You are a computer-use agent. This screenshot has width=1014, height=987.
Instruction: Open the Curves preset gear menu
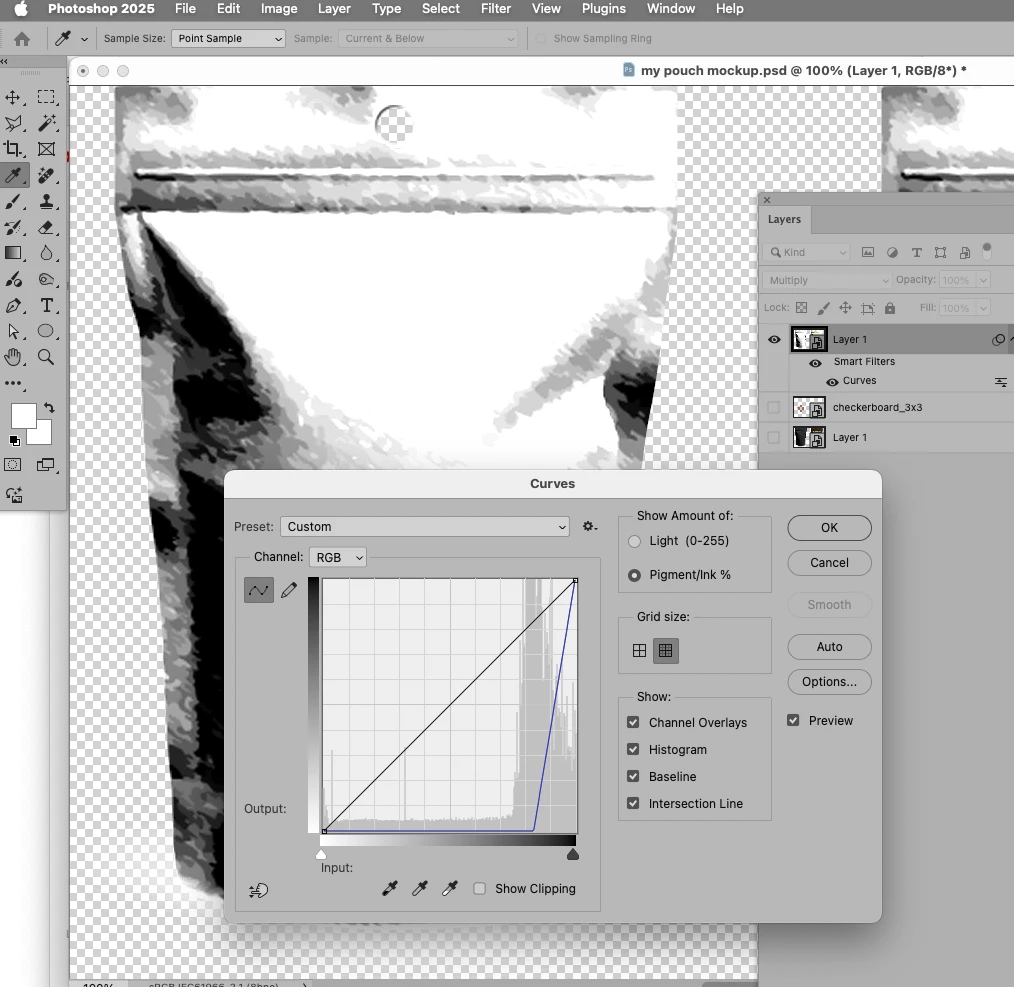589,526
